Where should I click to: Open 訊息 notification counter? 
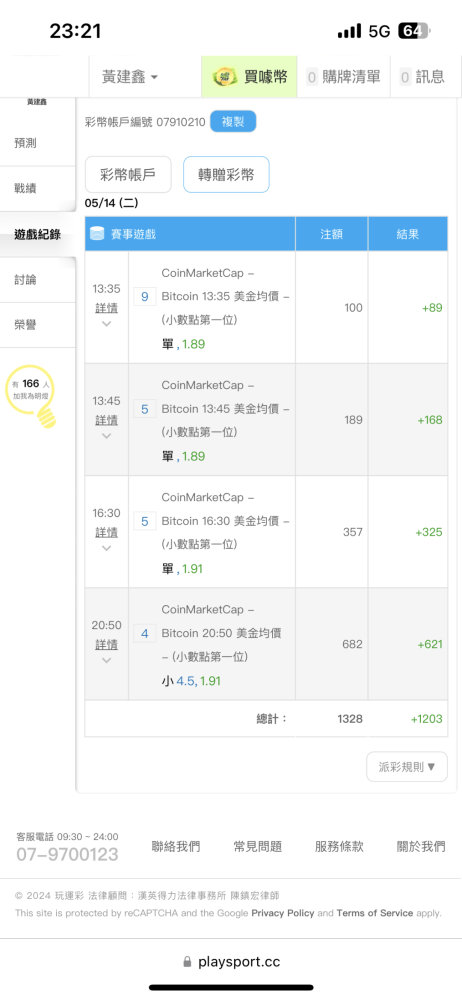(405, 77)
